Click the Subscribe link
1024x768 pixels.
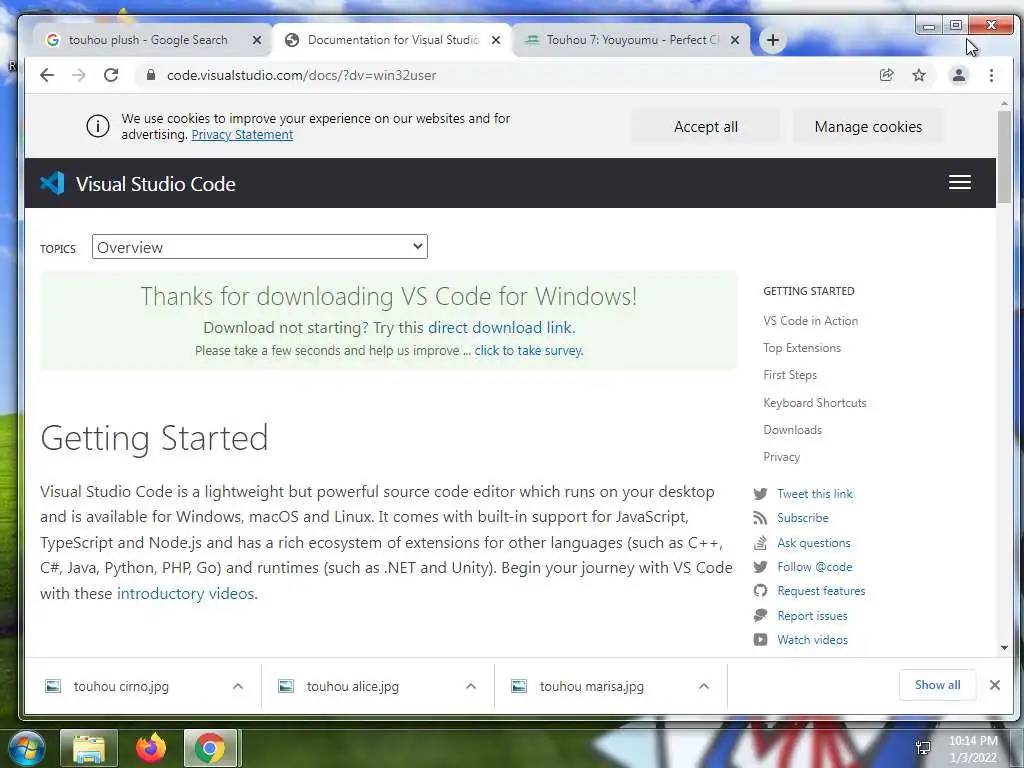[803, 518]
